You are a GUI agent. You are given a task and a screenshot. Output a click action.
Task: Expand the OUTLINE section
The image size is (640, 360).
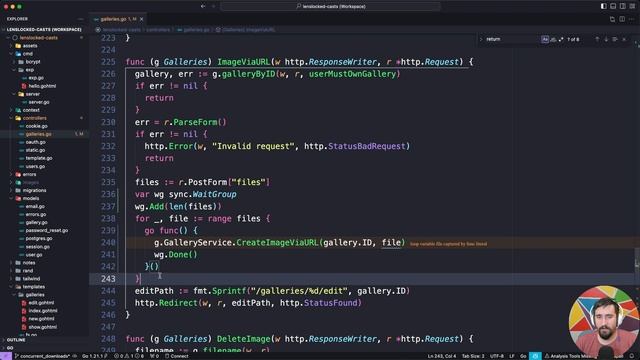tap(16, 340)
